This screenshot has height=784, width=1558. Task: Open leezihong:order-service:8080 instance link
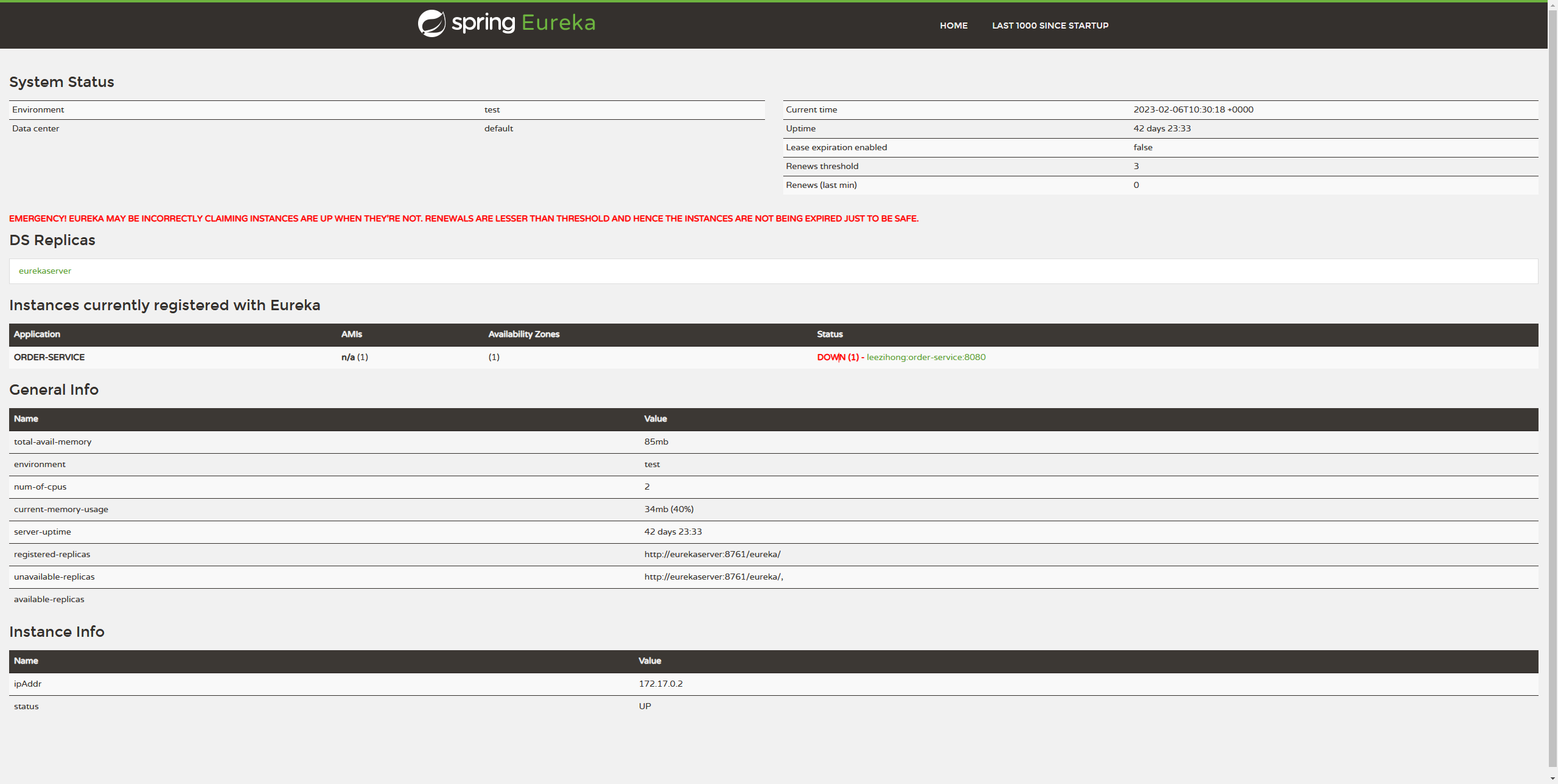tap(926, 358)
